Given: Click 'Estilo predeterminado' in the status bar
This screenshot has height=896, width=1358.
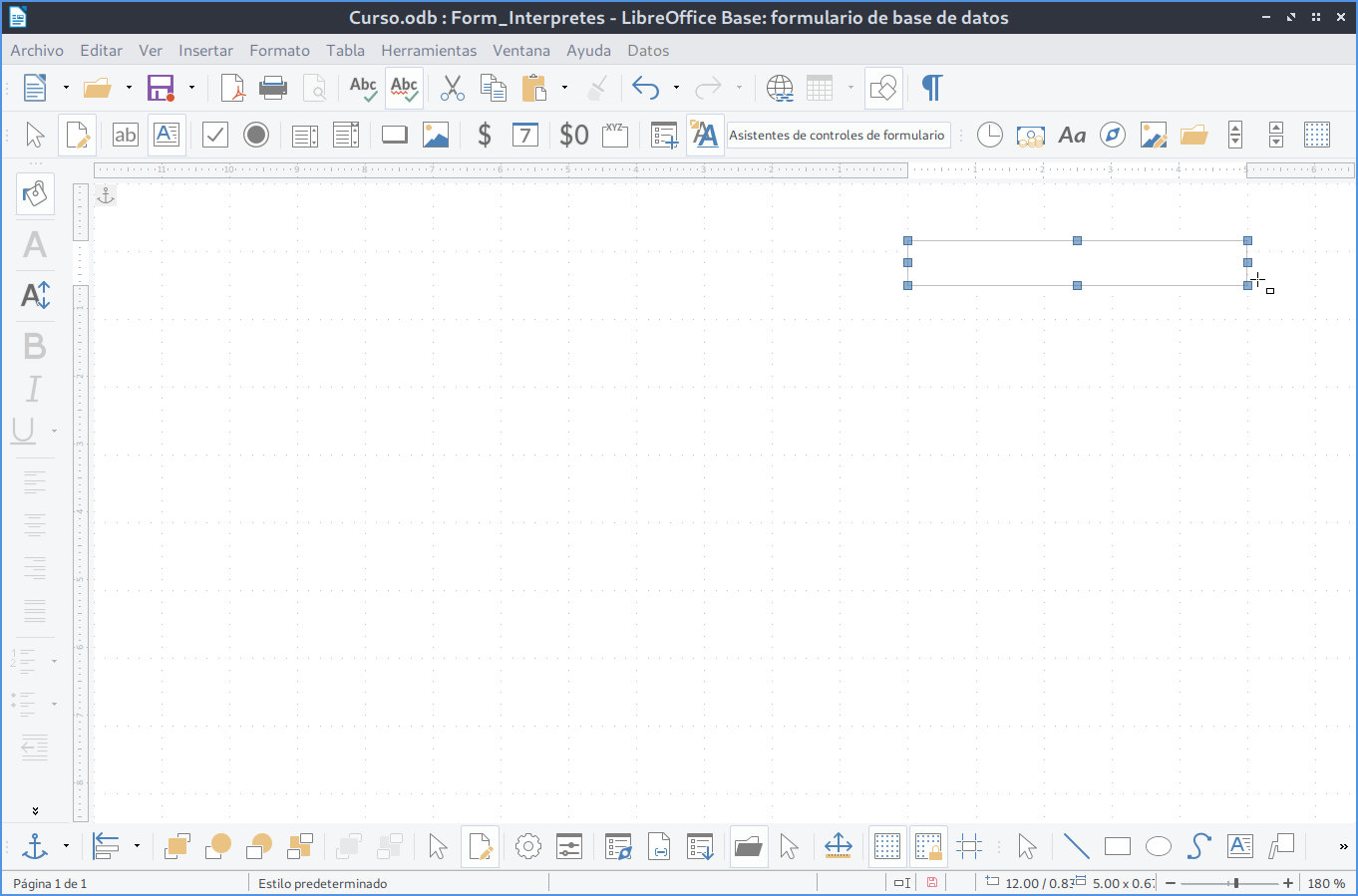Looking at the screenshot, I should pos(322,883).
